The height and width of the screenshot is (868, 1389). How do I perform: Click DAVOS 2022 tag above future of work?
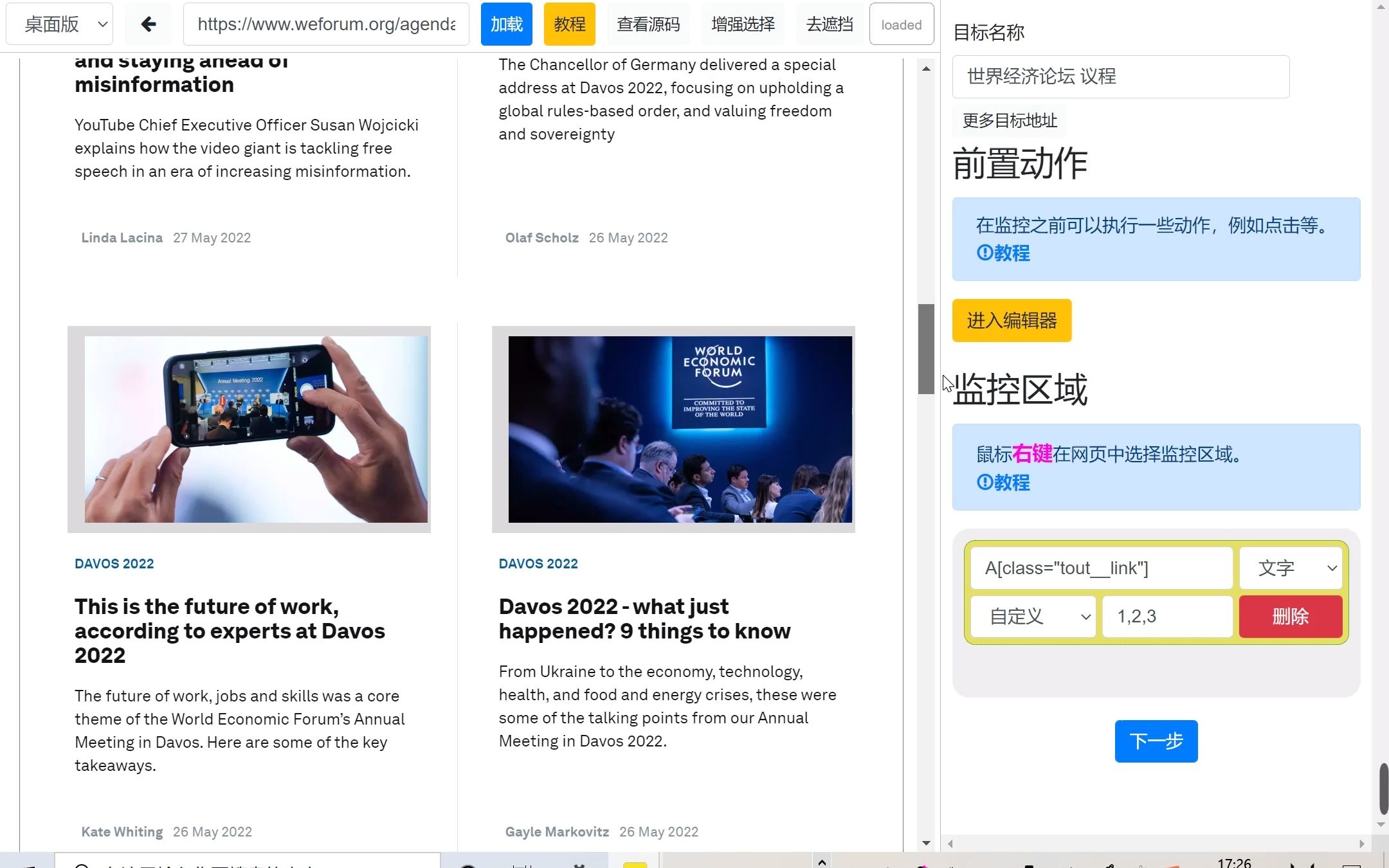pyautogui.click(x=114, y=564)
